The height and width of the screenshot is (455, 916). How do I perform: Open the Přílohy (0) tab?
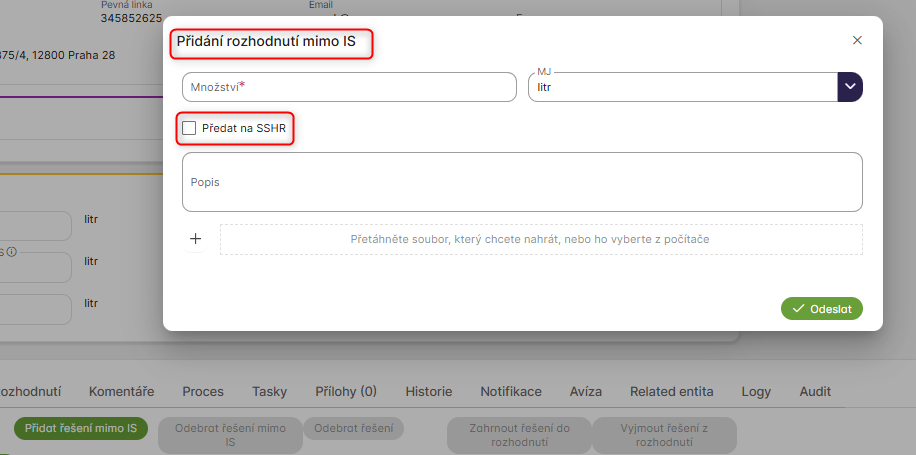click(346, 392)
